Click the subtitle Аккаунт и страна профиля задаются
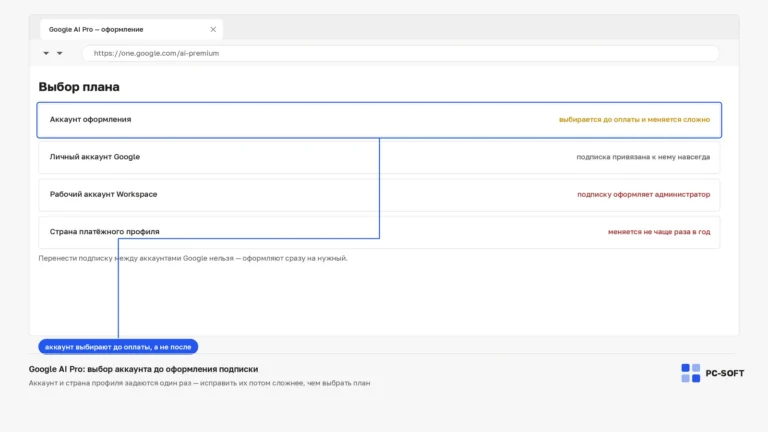Screen dimensions: 768x432 click(x=199, y=383)
